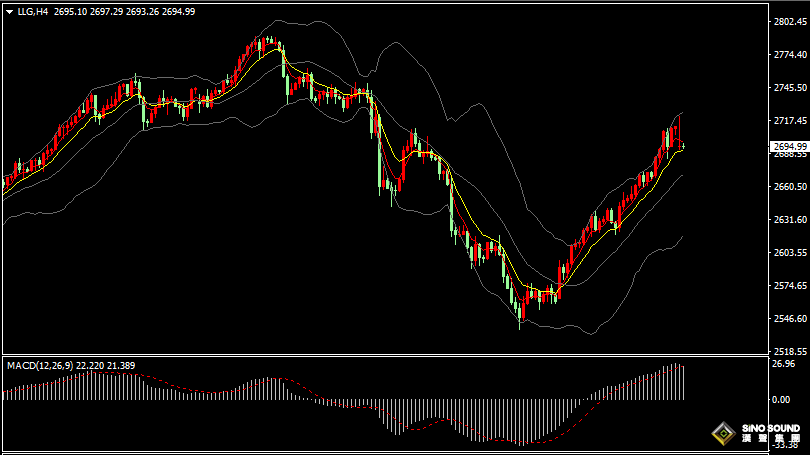
Task: Click the 2603.55 price axis label
Action: point(789,253)
